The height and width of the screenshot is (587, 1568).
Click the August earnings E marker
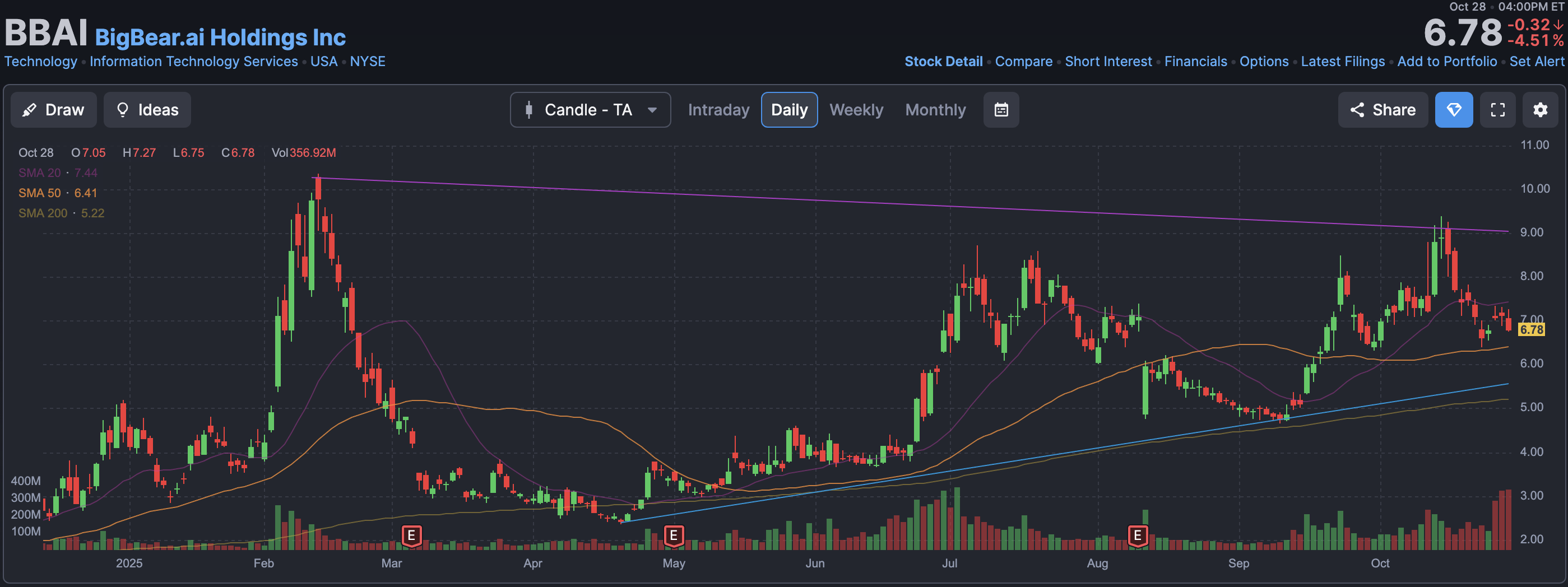click(1137, 536)
